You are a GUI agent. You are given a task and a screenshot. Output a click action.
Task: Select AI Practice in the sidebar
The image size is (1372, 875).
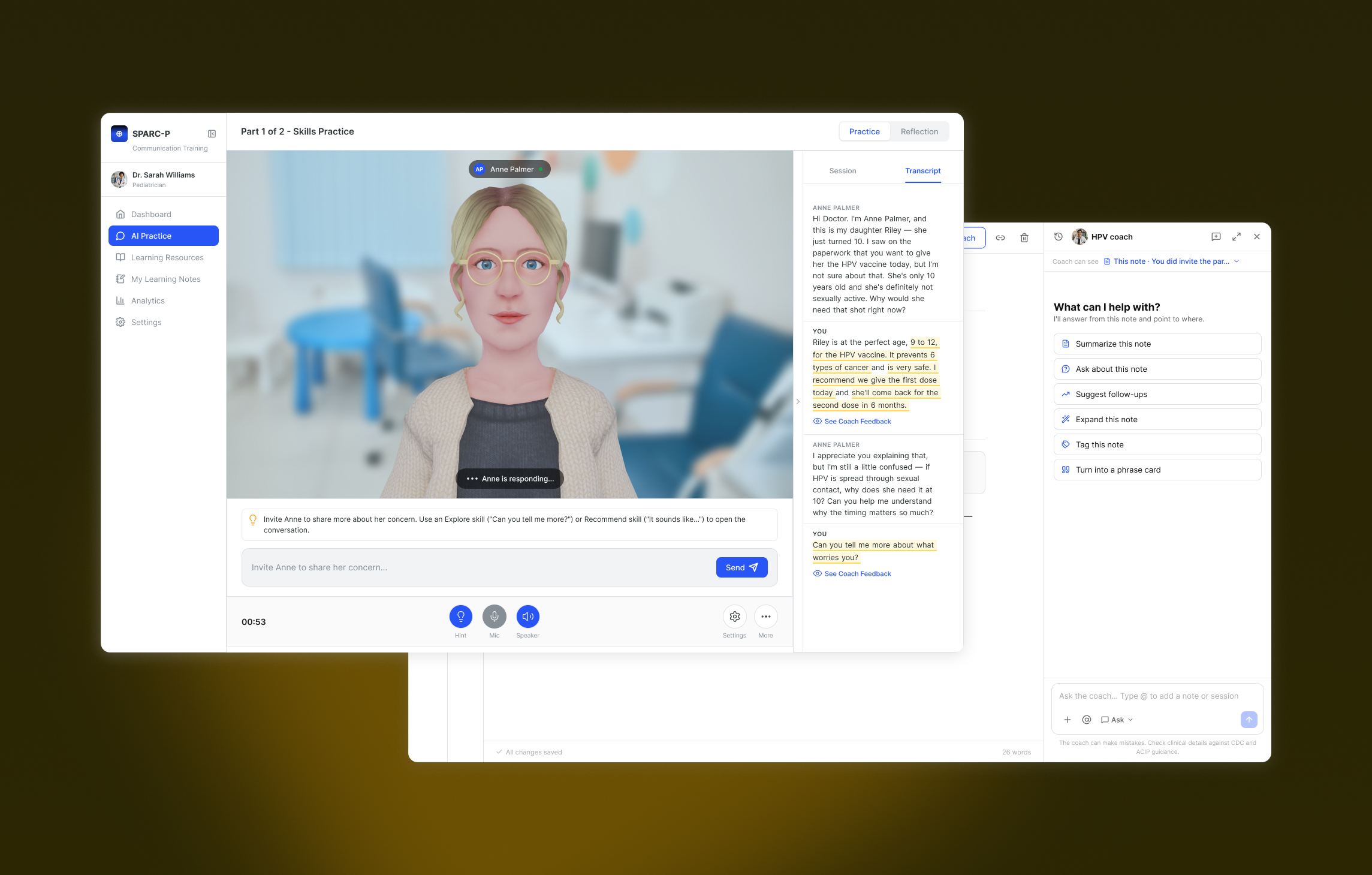tap(163, 236)
